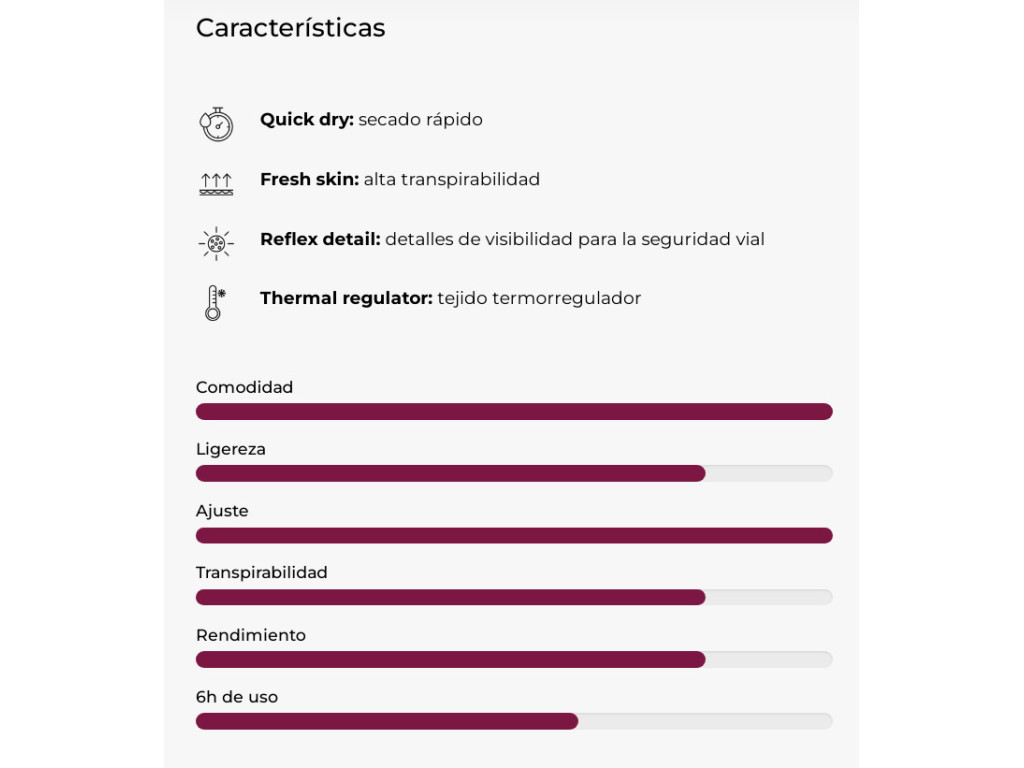Click the Rendimiento label
The height and width of the screenshot is (768, 1024).
251,635
